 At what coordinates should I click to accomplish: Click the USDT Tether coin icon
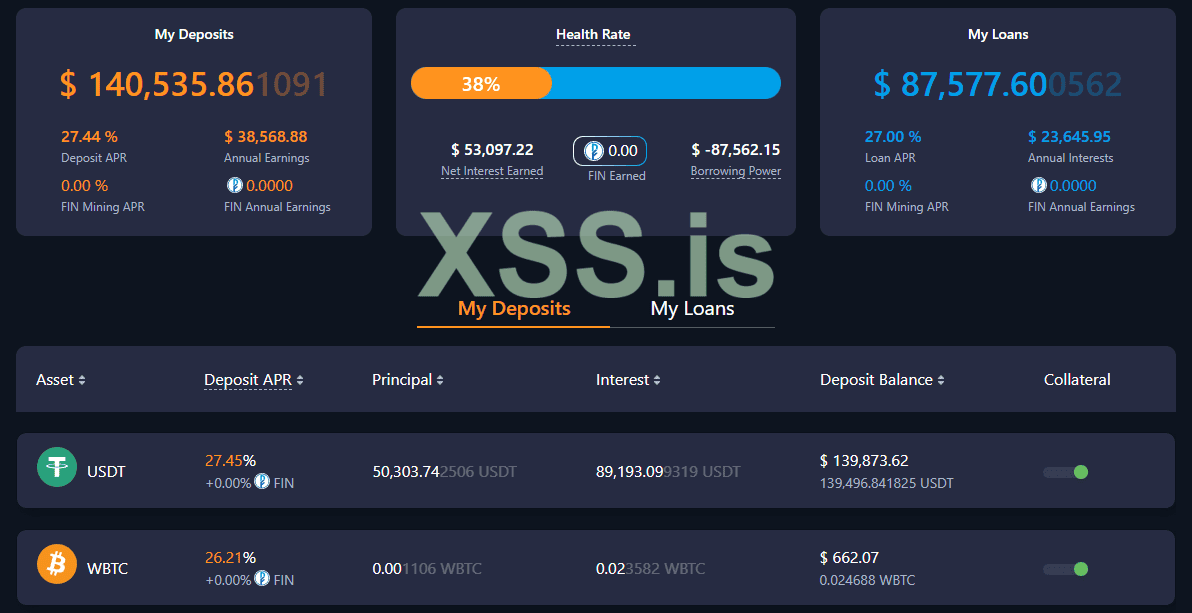(x=57, y=467)
